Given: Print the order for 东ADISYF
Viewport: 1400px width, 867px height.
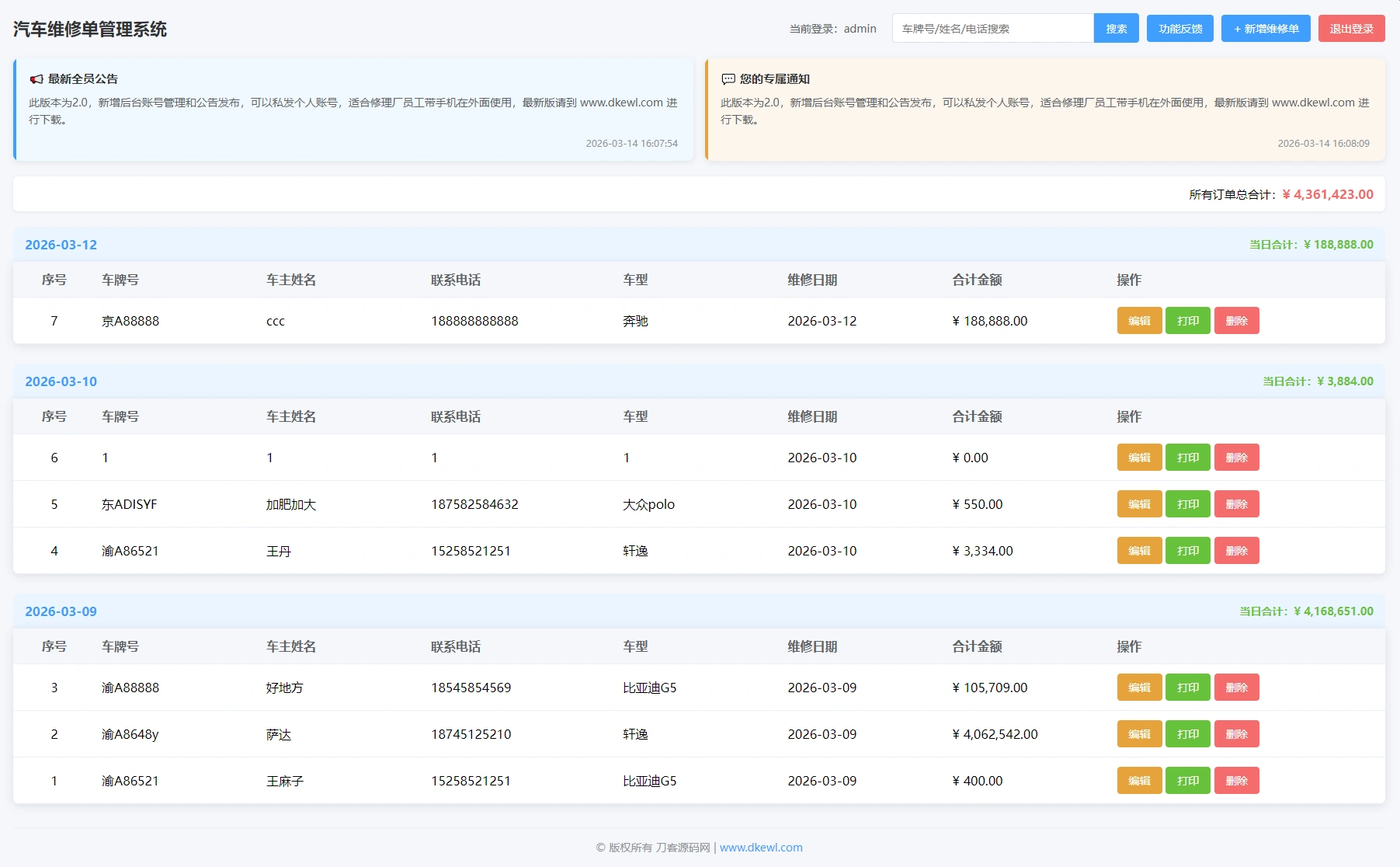Looking at the screenshot, I should pos(1187,503).
